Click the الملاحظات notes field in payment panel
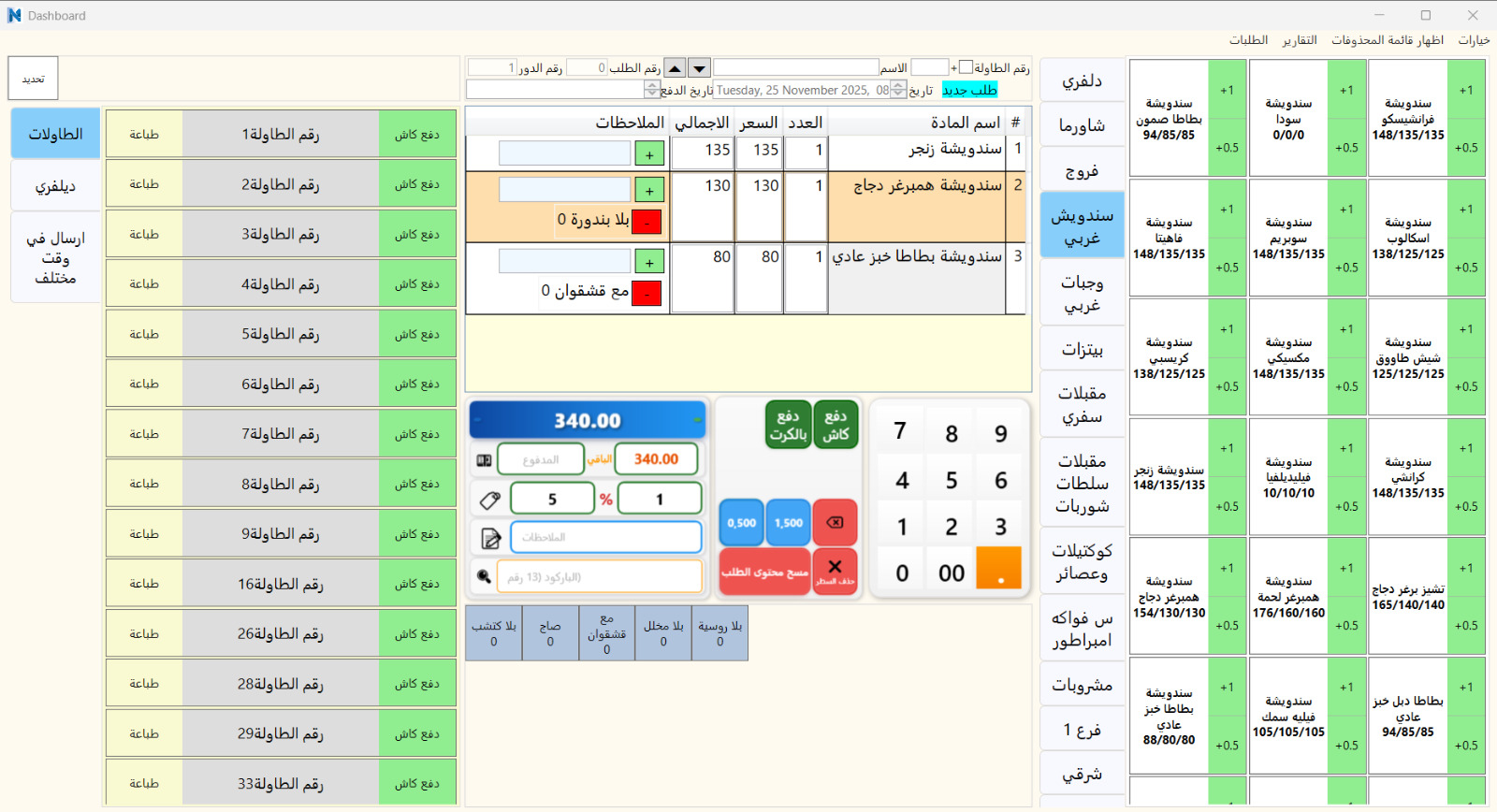This screenshot has width=1497, height=812. (x=605, y=537)
